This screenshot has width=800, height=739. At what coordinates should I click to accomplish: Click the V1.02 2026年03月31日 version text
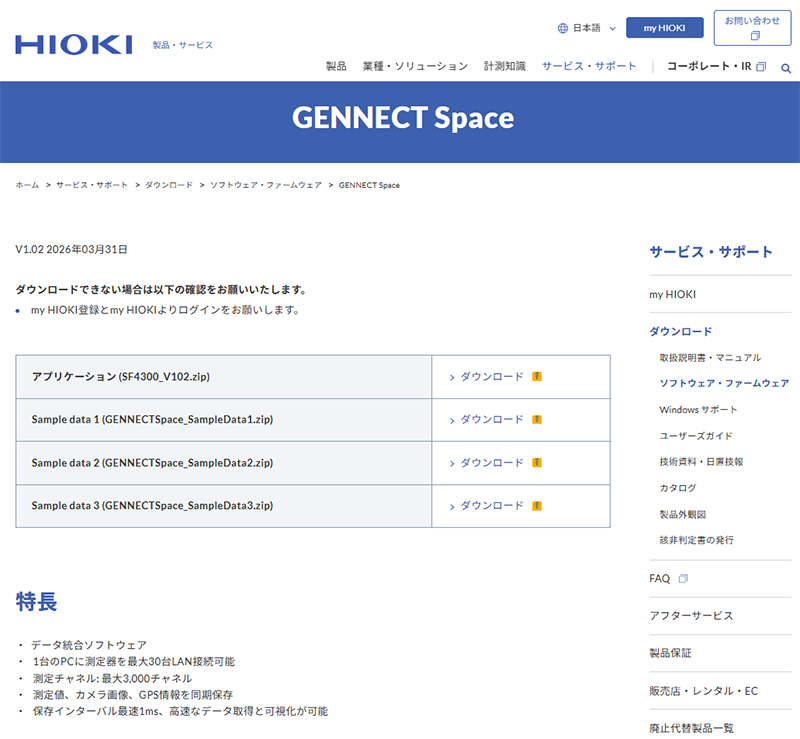coord(71,249)
